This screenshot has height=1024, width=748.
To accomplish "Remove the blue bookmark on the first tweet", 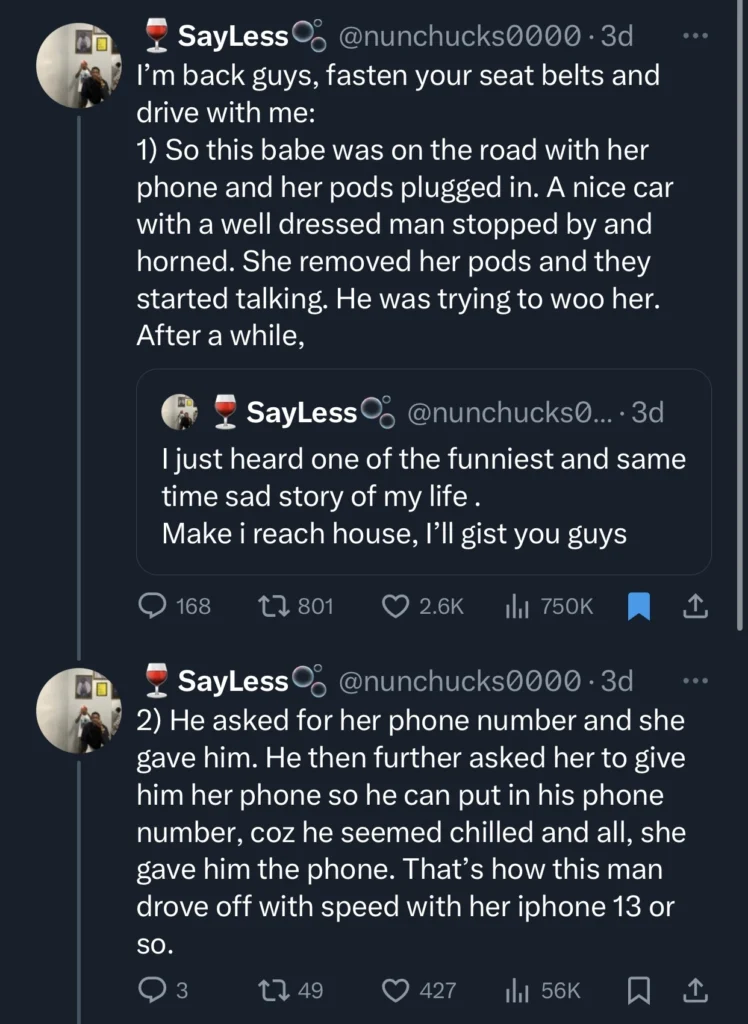I will pyautogui.click(x=639, y=605).
